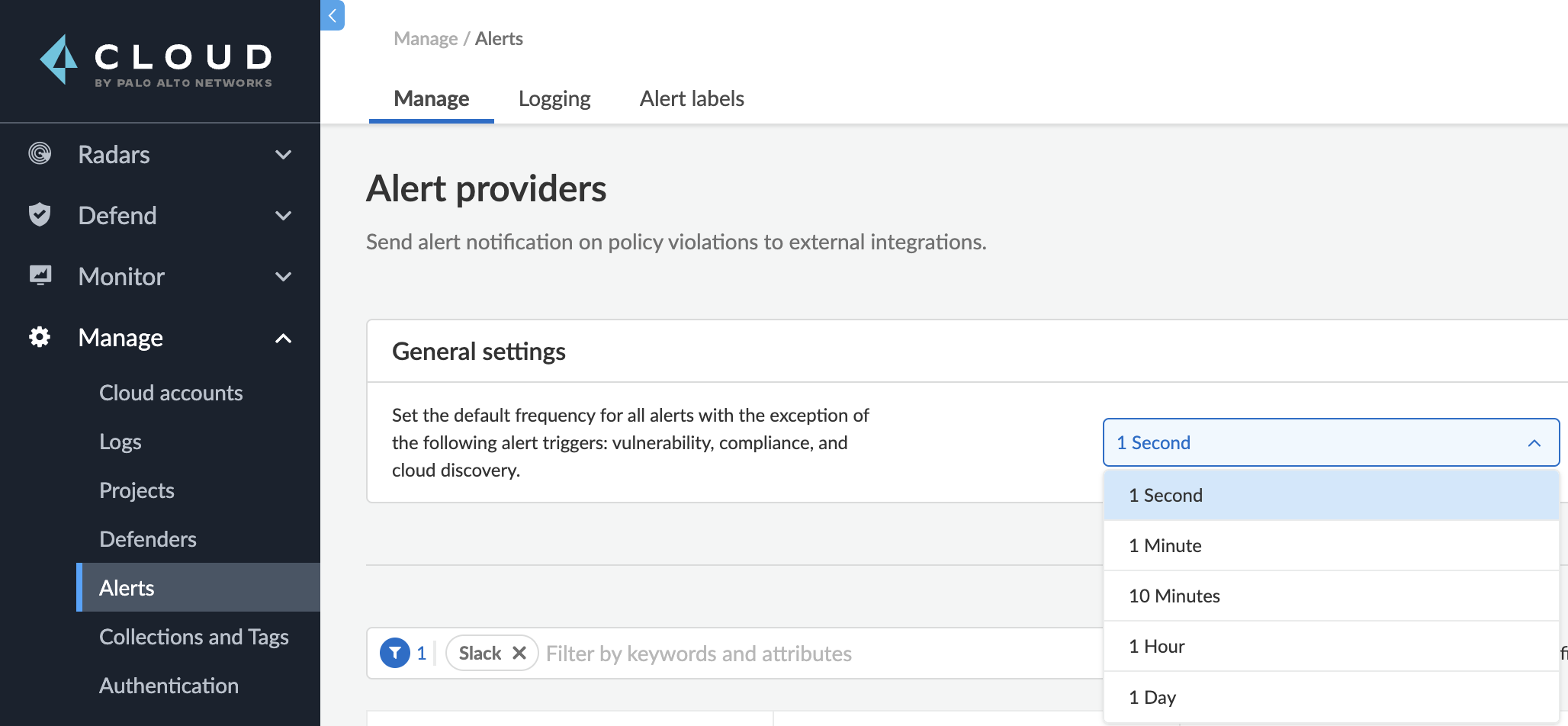Click the Monitor menu label
This screenshot has width=1568, height=726.
click(x=121, y=277)
